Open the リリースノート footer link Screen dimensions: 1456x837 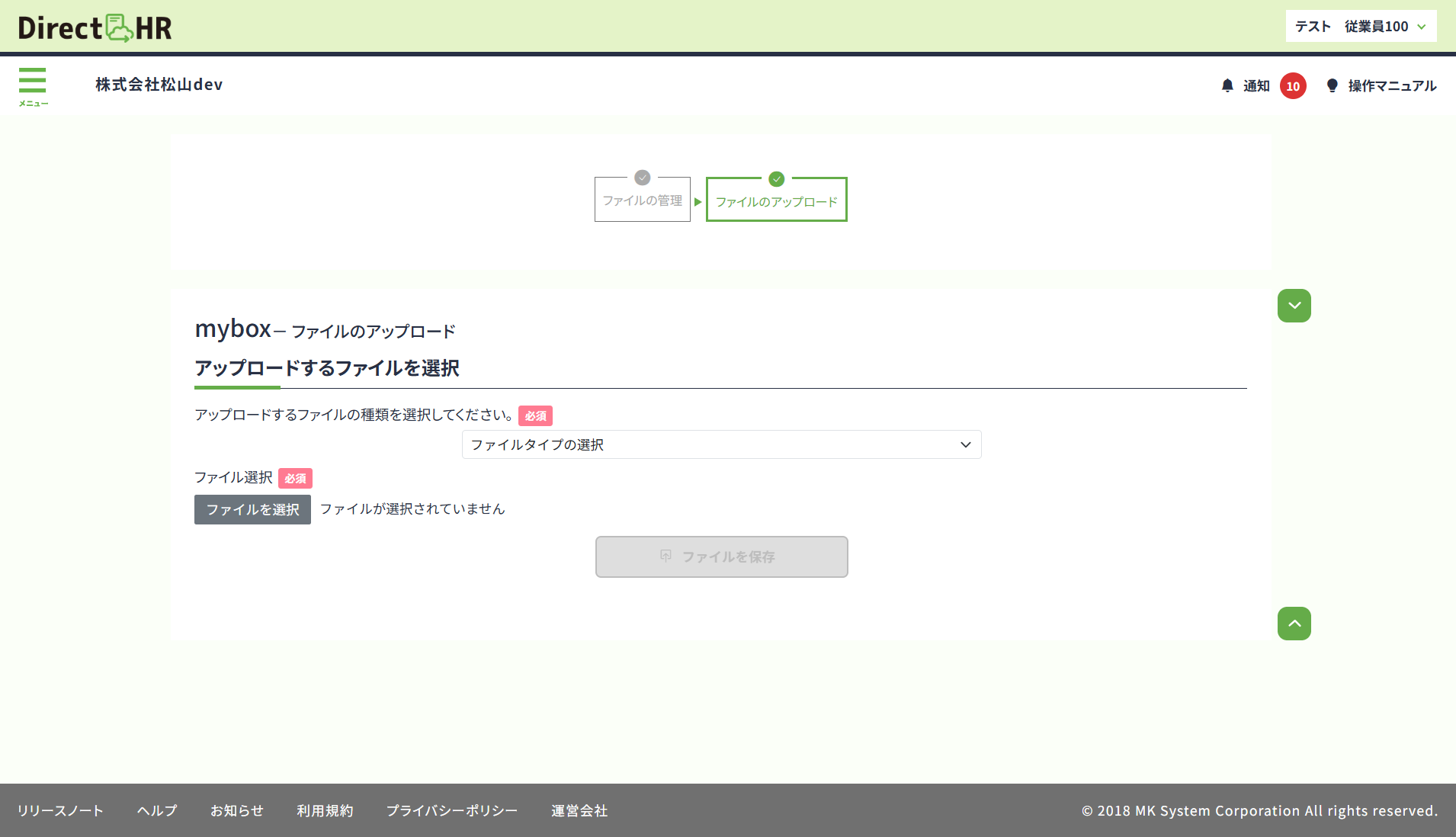(x=60, y=810)
